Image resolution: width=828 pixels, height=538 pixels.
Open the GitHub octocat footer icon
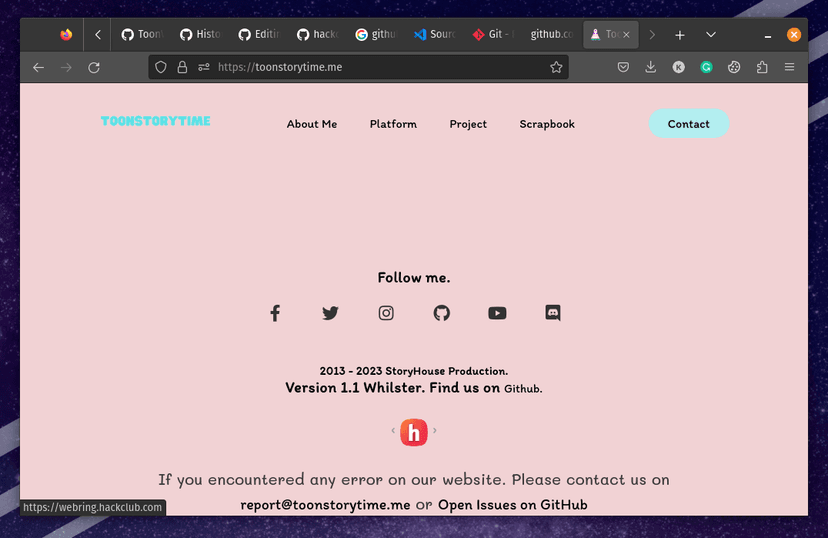click(441, 313)
